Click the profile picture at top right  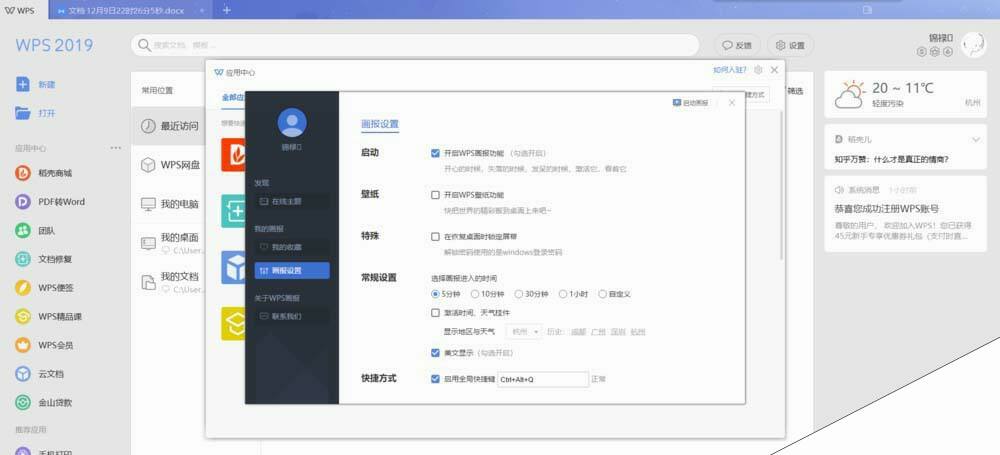[x=974, y=45]
